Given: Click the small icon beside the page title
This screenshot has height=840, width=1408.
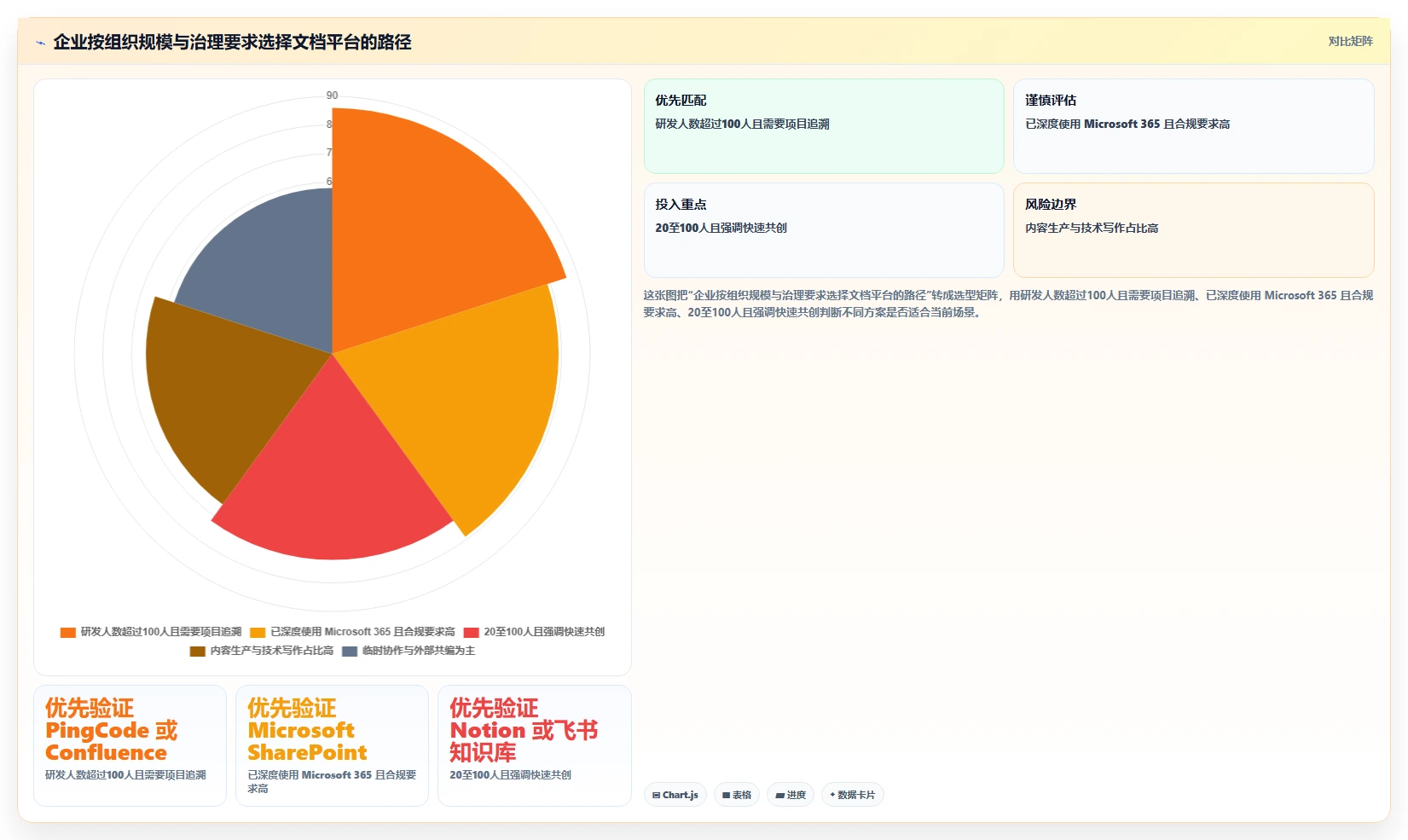Looking at the screenshot, I should 40,43.
